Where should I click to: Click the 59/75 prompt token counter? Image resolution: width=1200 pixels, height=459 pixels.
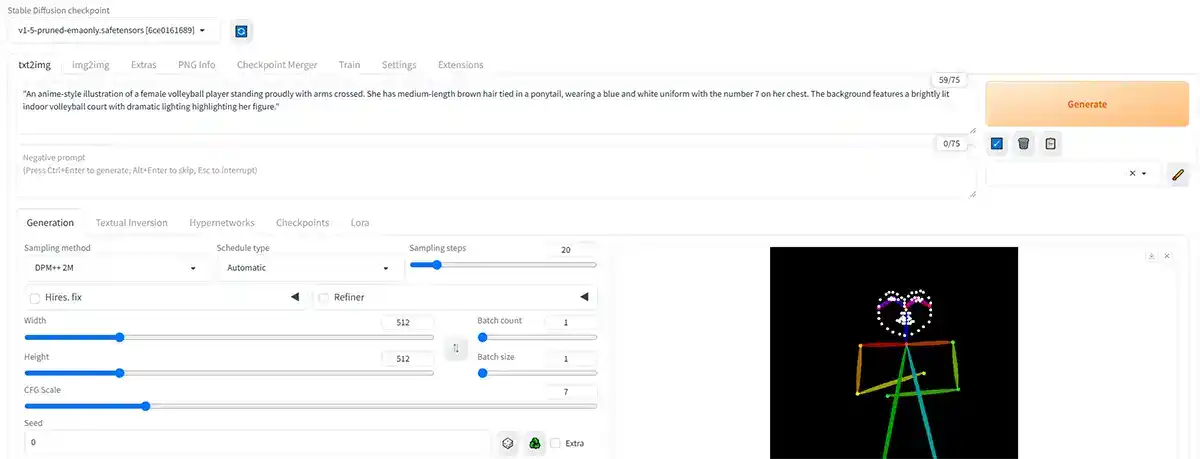[x=951, y=80]
